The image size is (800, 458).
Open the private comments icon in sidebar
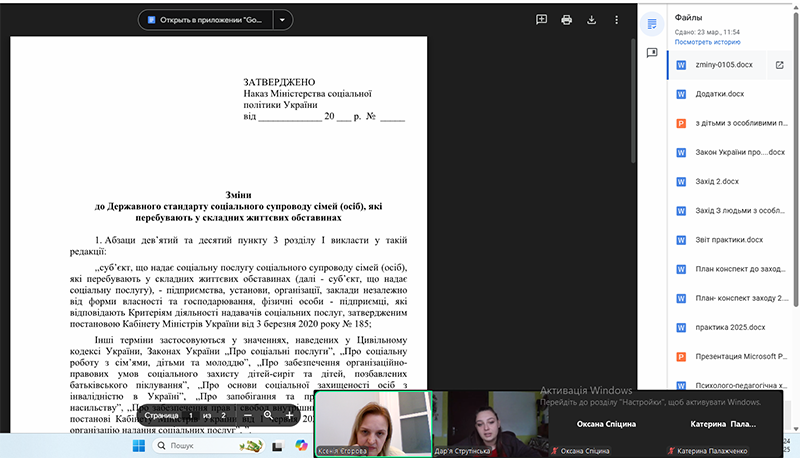click(652, 53)
